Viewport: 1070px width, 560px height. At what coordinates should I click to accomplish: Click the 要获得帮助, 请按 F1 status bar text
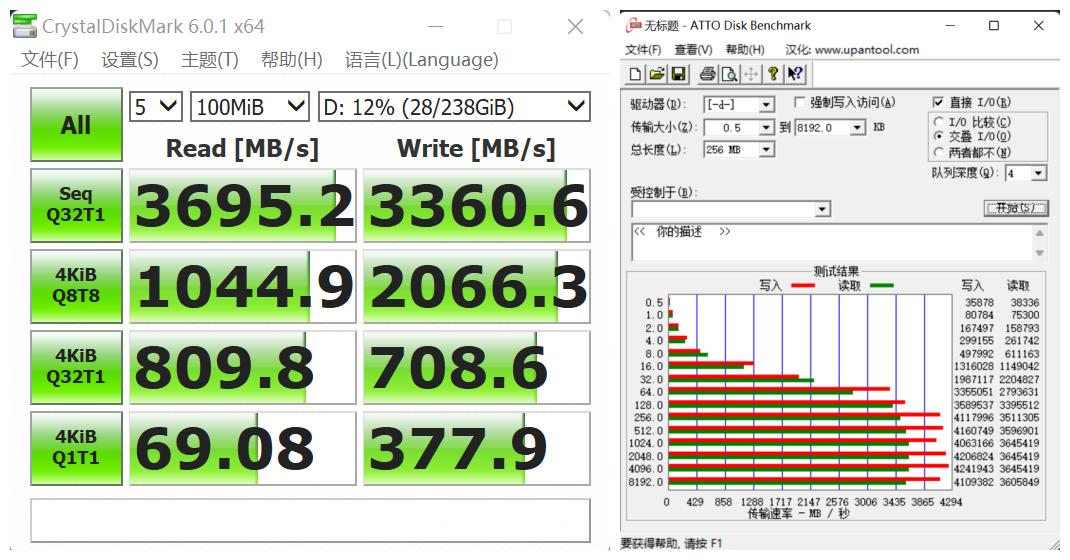click(x=671, y=544)
